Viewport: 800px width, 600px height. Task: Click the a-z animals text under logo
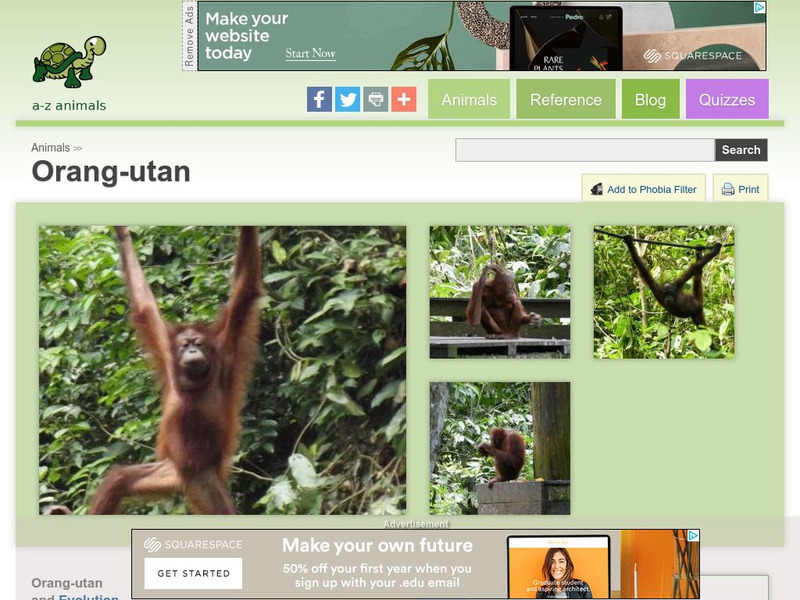tap(69, 106)
